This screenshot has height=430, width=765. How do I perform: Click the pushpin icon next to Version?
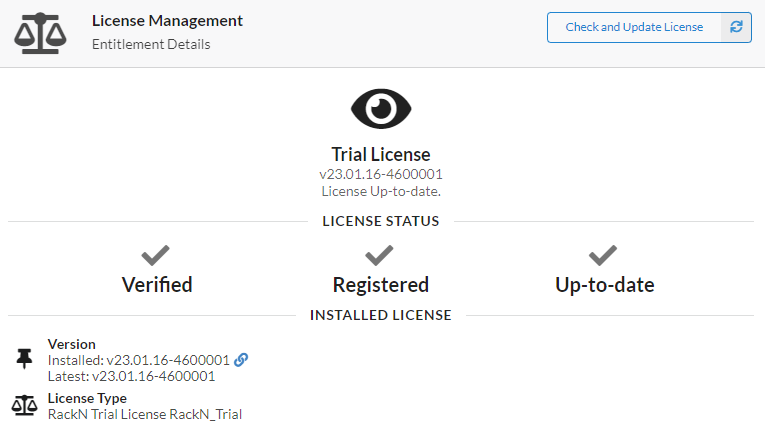pyautogui.click(x=24, y=359)
